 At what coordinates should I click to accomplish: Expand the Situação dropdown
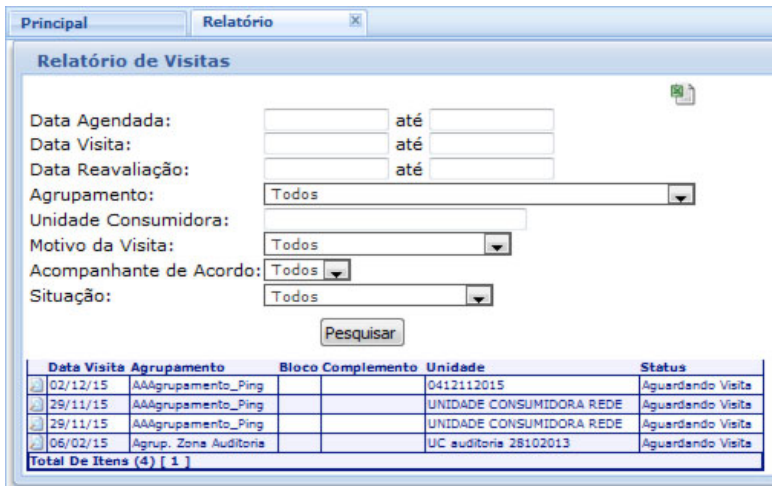point(480,297)
